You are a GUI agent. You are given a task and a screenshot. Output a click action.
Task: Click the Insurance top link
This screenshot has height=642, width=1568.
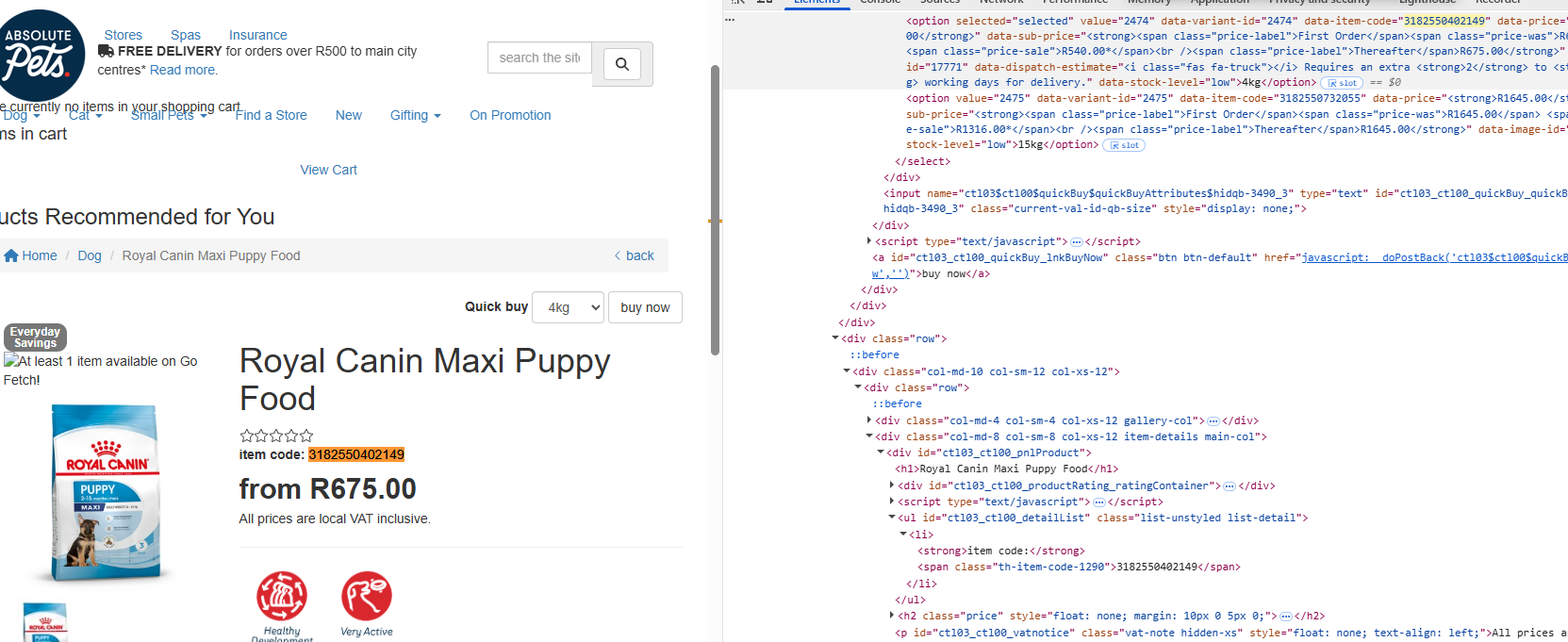tap(258, 35)
